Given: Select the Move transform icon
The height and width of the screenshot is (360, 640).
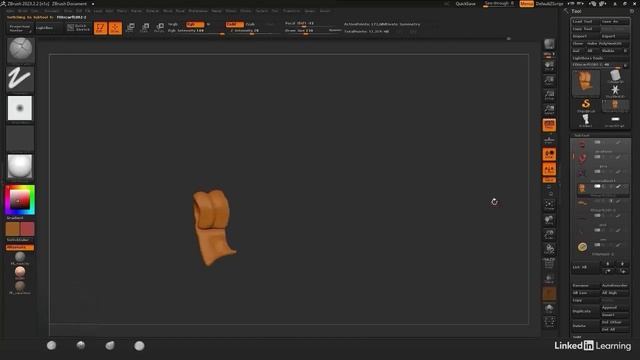Looking at the screenshot, I should click(x=130, y=28).
